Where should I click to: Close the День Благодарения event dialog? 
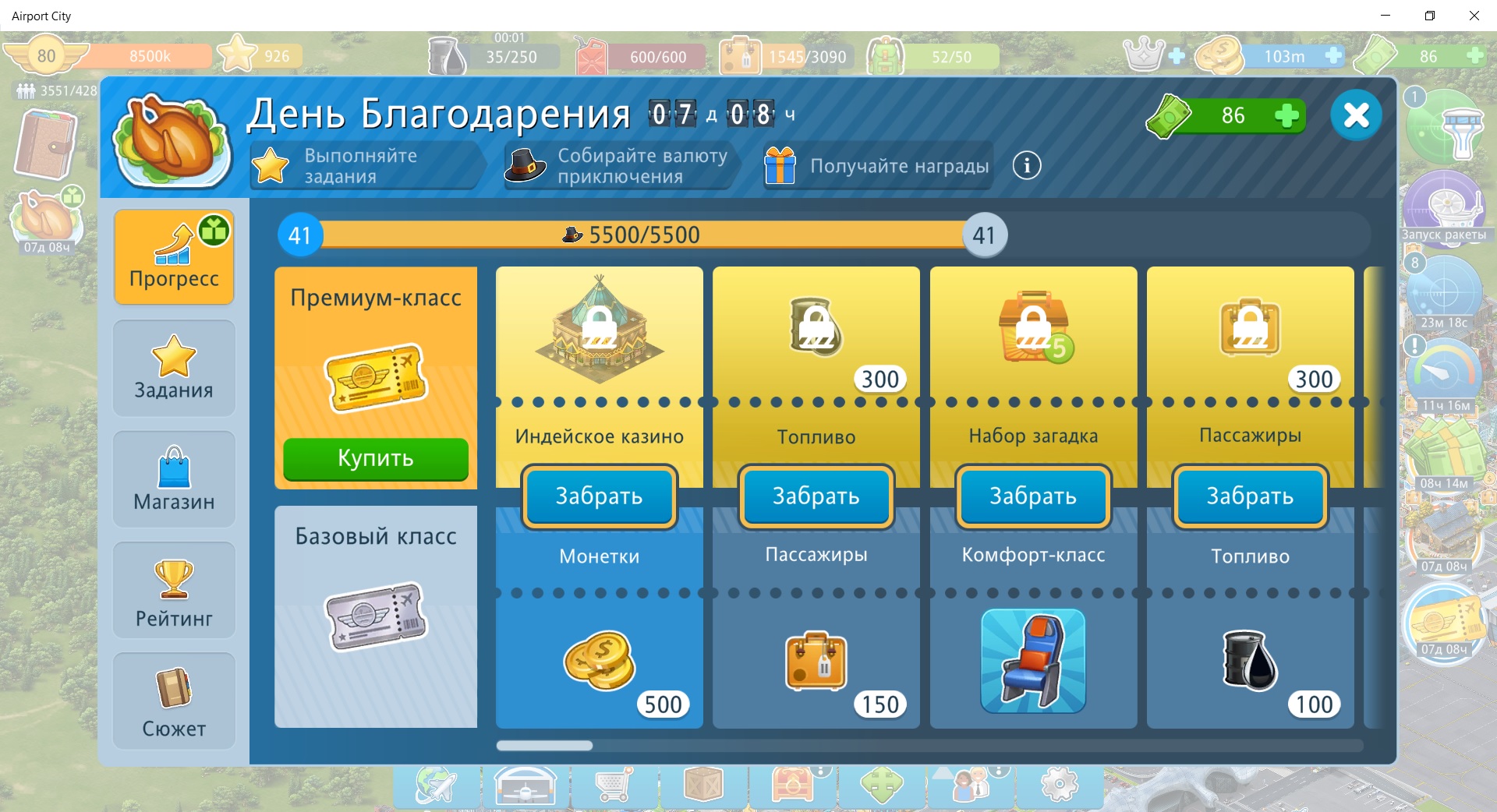pos(1356,115)
